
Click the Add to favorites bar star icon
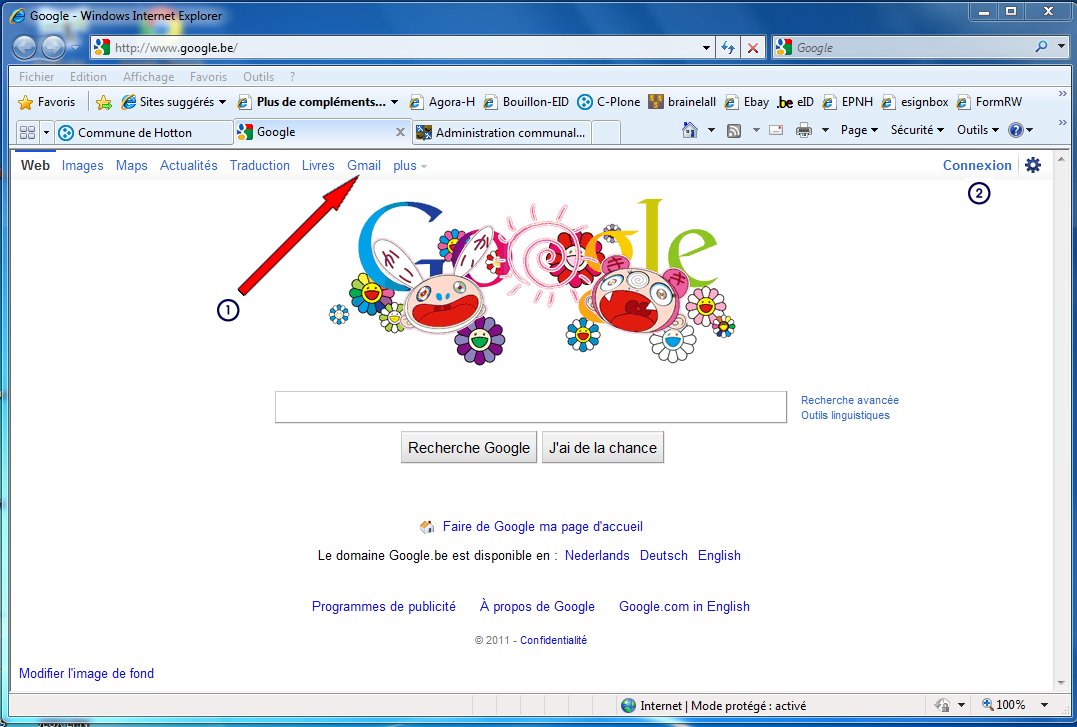tap(104, 102)
